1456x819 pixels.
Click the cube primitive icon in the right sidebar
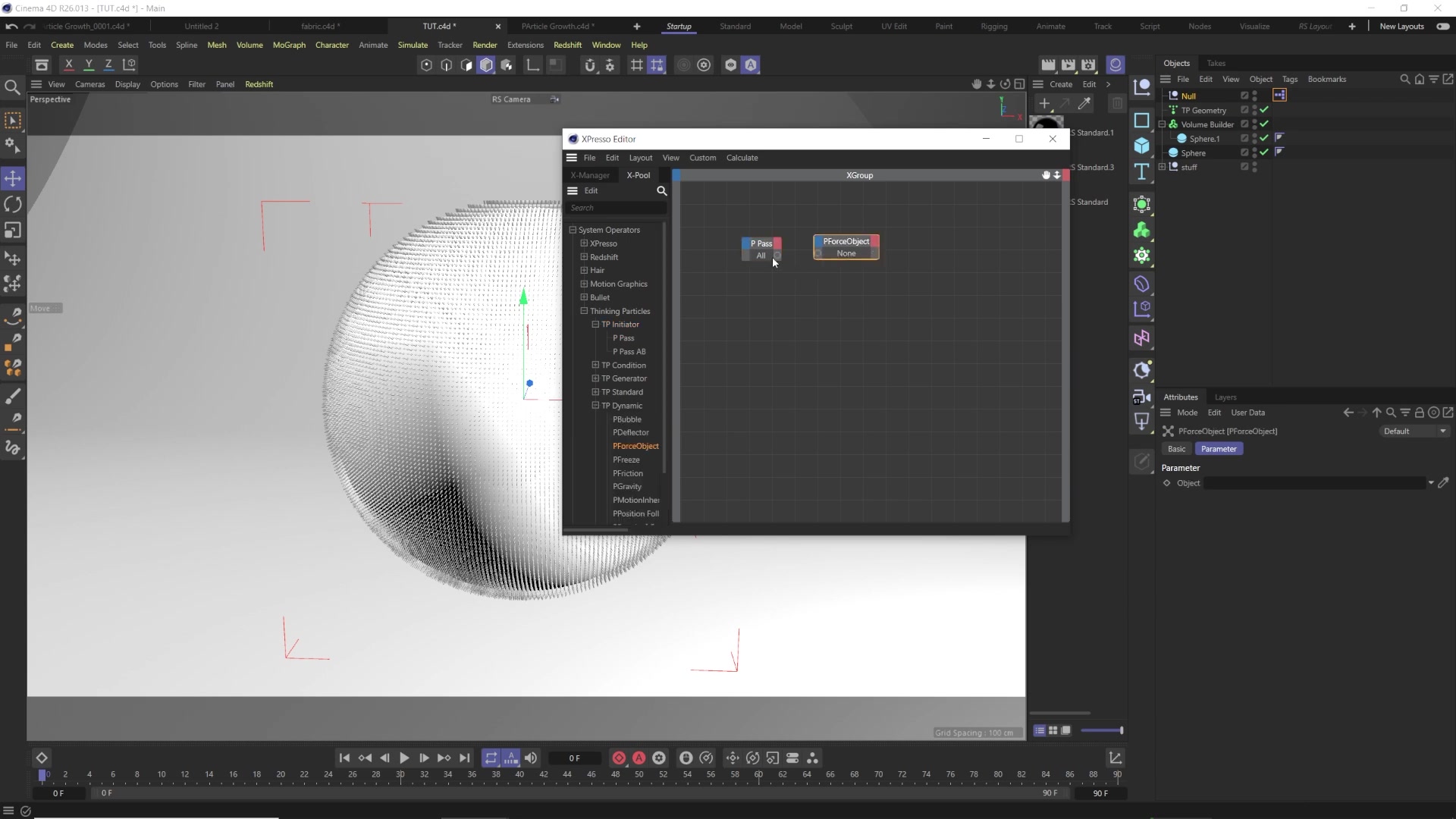coord(1143,146)
